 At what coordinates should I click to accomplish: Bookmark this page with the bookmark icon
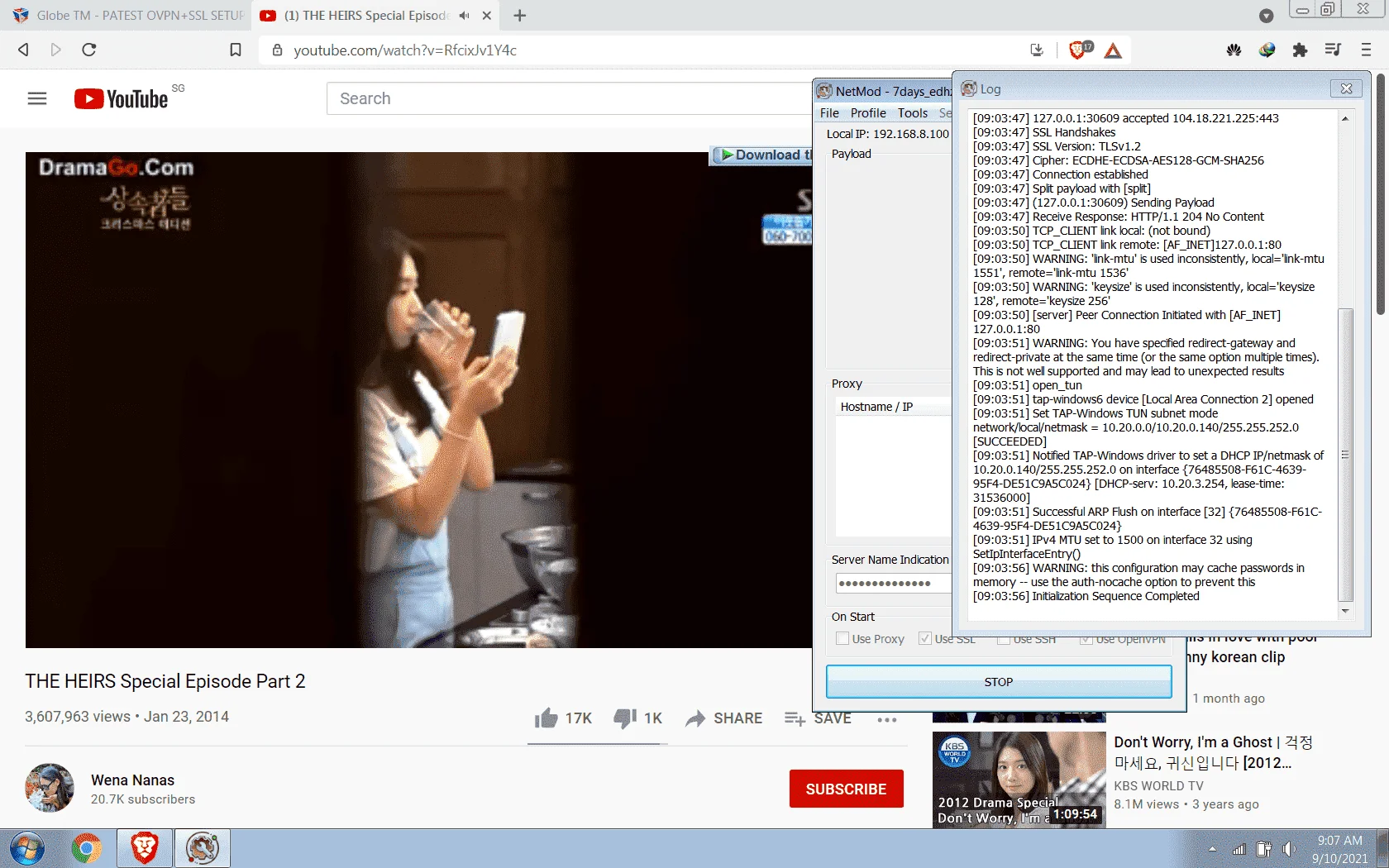[x=236, y=50]
